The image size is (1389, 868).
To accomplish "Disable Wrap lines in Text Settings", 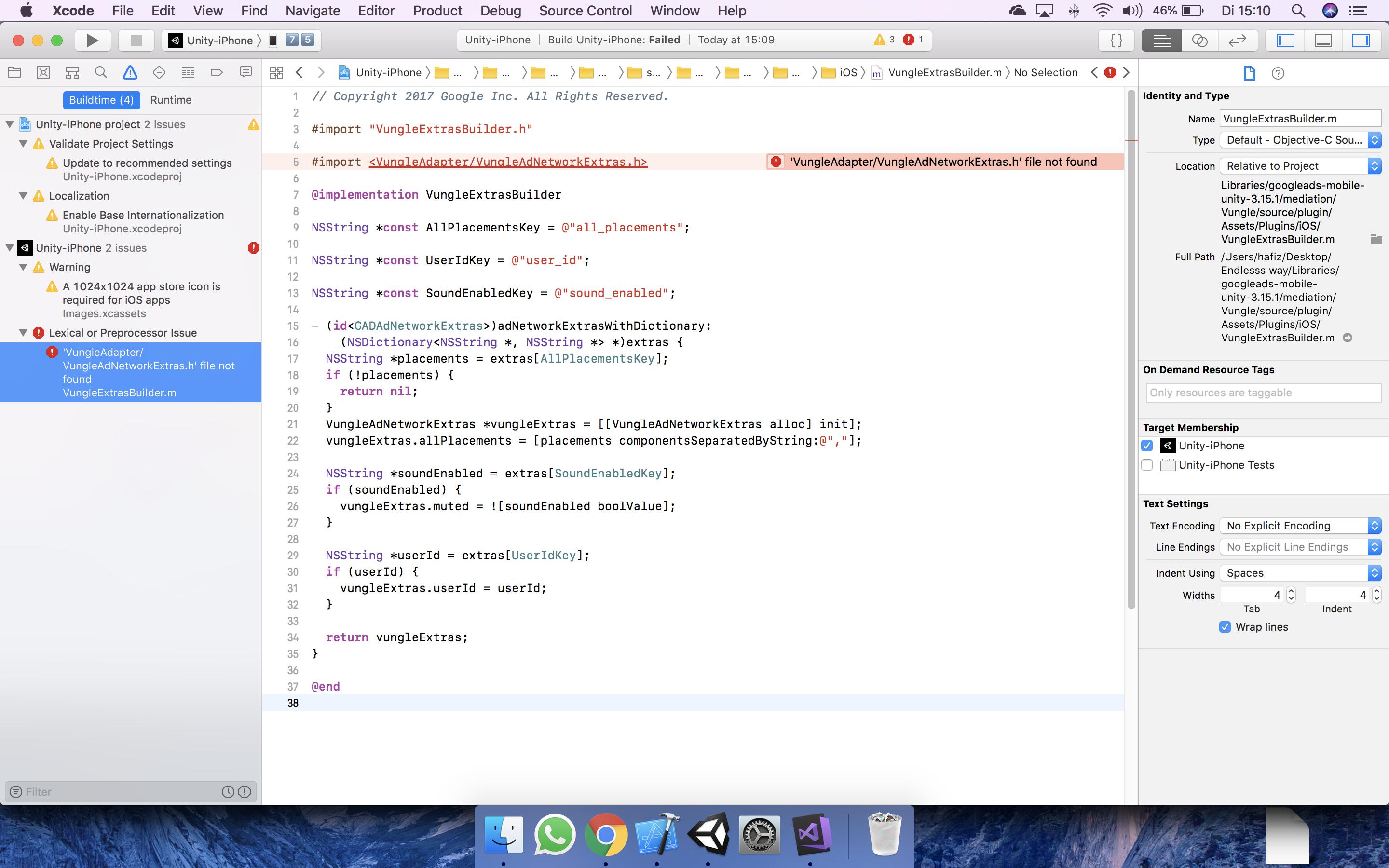I will [1225, 626].
